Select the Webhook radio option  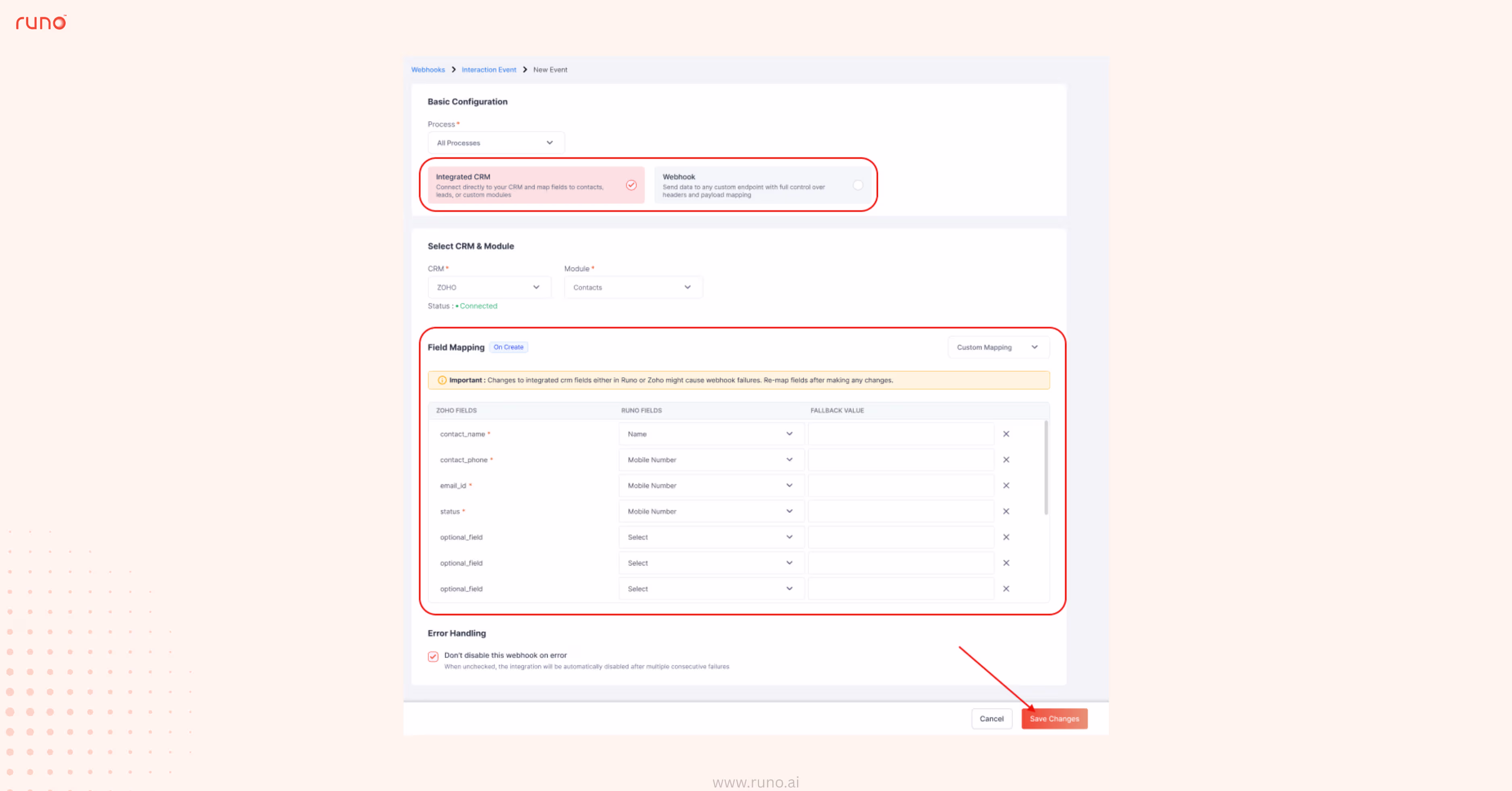pos(858,185)
